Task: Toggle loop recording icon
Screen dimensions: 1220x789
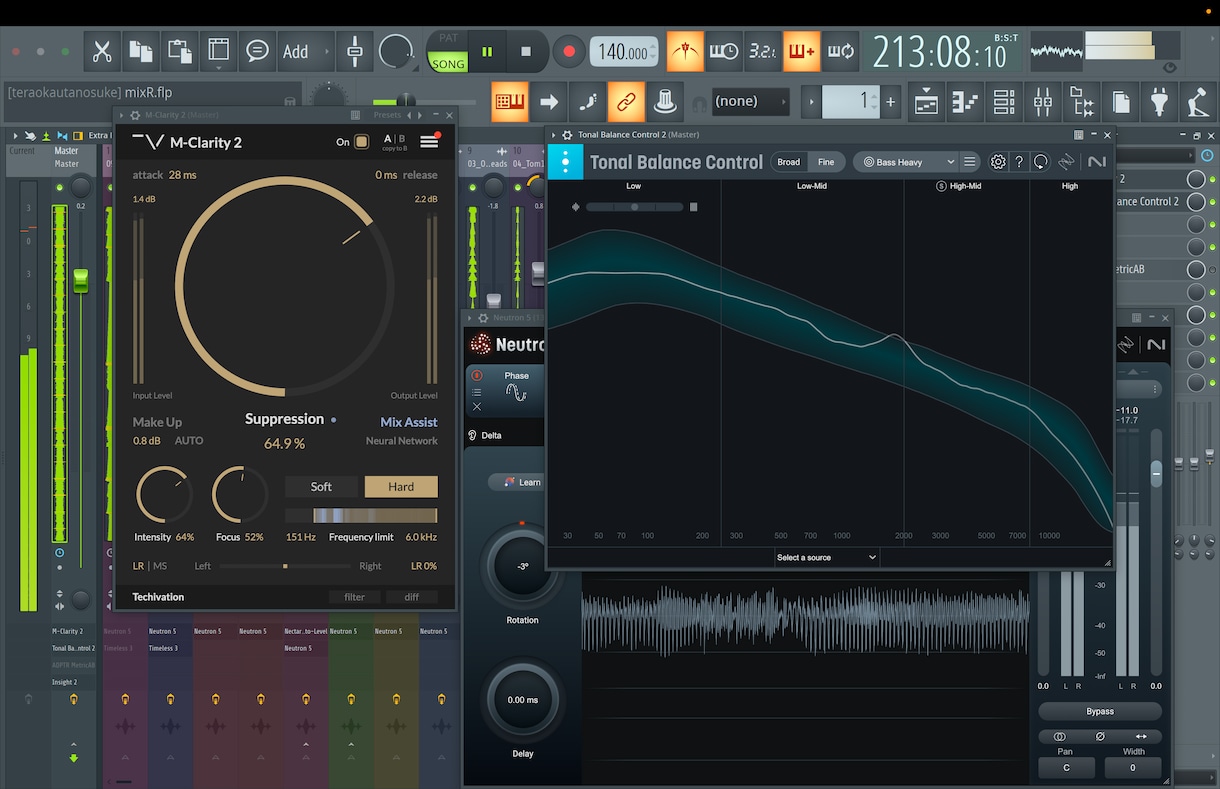Action: [841, 51]
